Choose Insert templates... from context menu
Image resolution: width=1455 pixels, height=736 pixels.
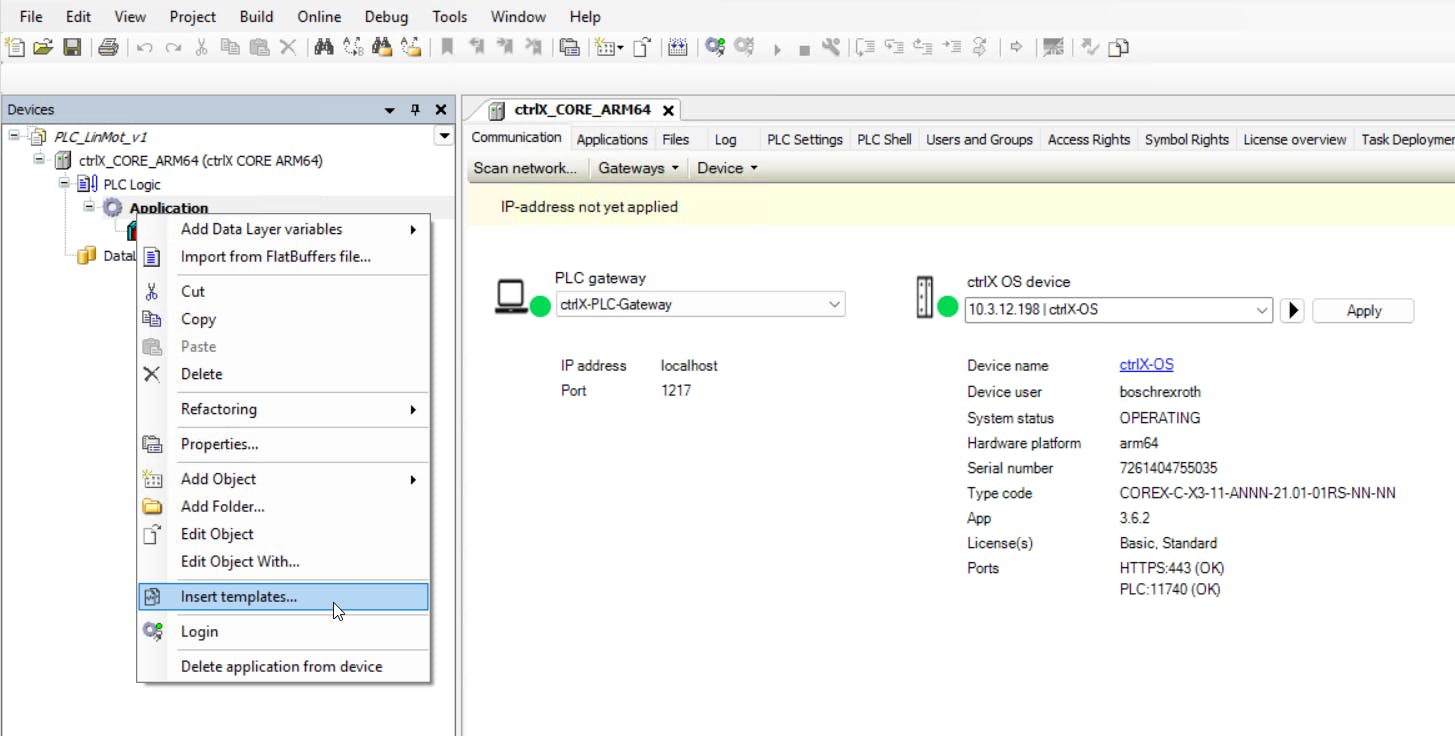pos(239,597)
